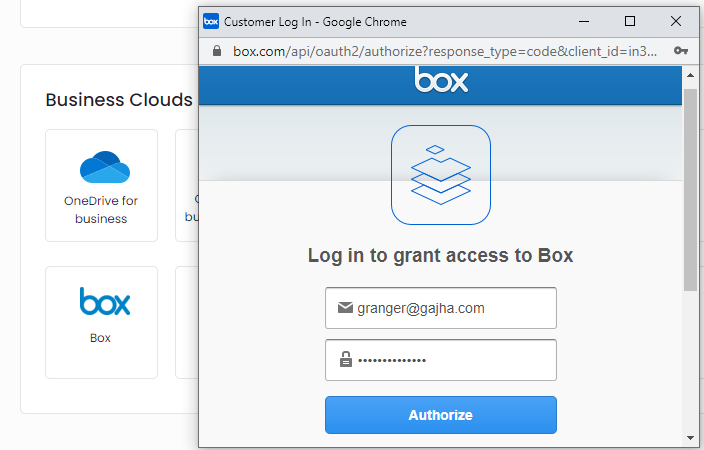704x450 pixels.
Task: Click the white box logo in header
Action: 441,80
